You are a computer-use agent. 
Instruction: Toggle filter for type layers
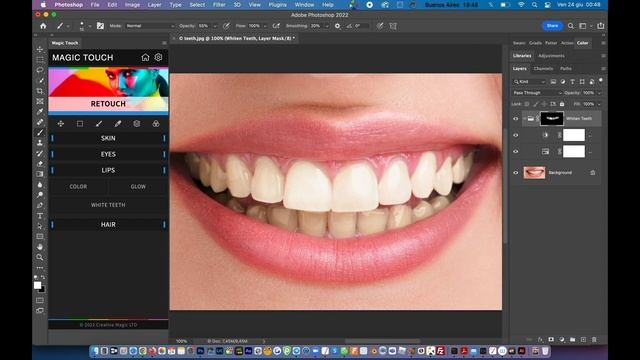pos(572,82)
